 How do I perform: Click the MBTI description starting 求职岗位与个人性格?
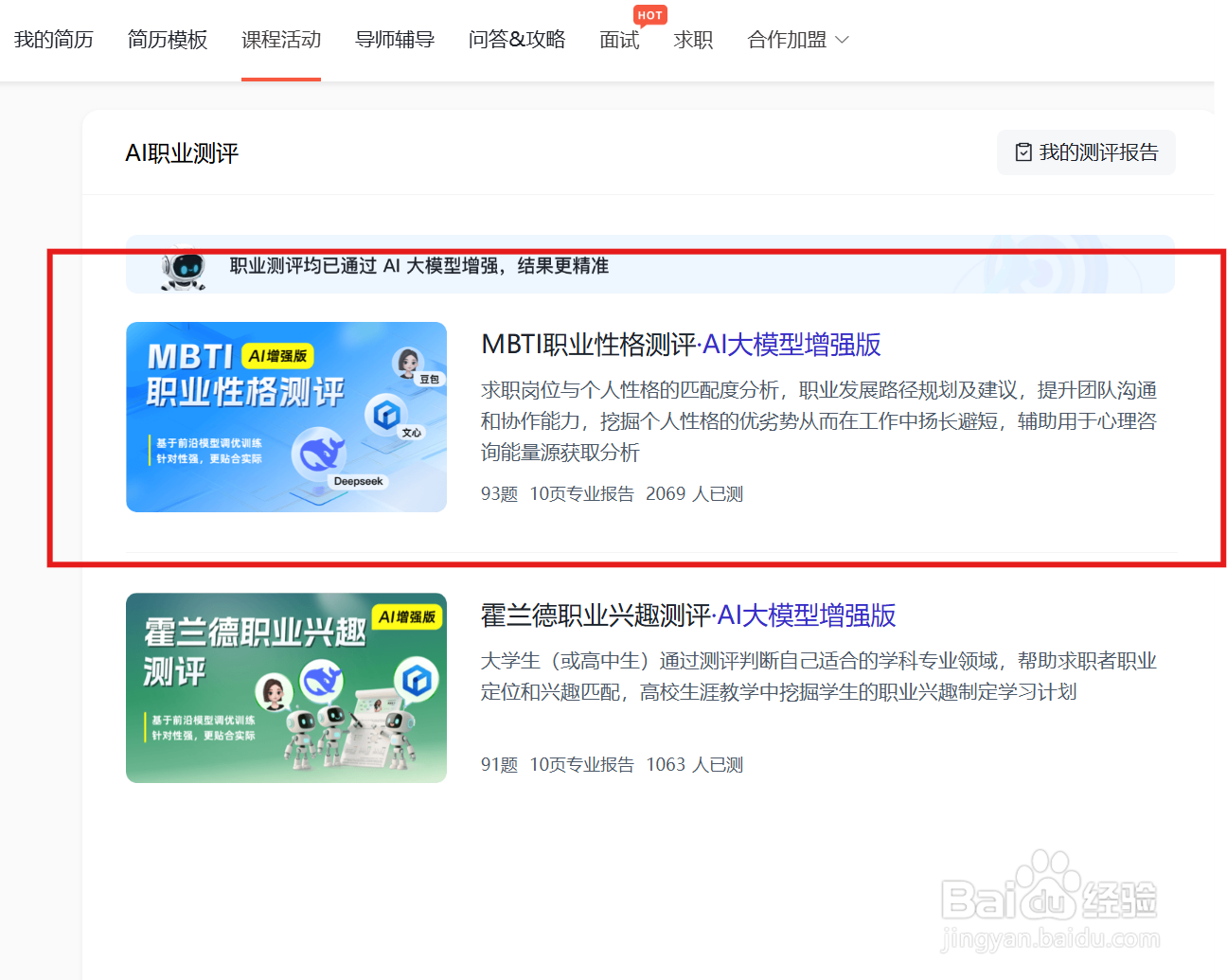819,421
